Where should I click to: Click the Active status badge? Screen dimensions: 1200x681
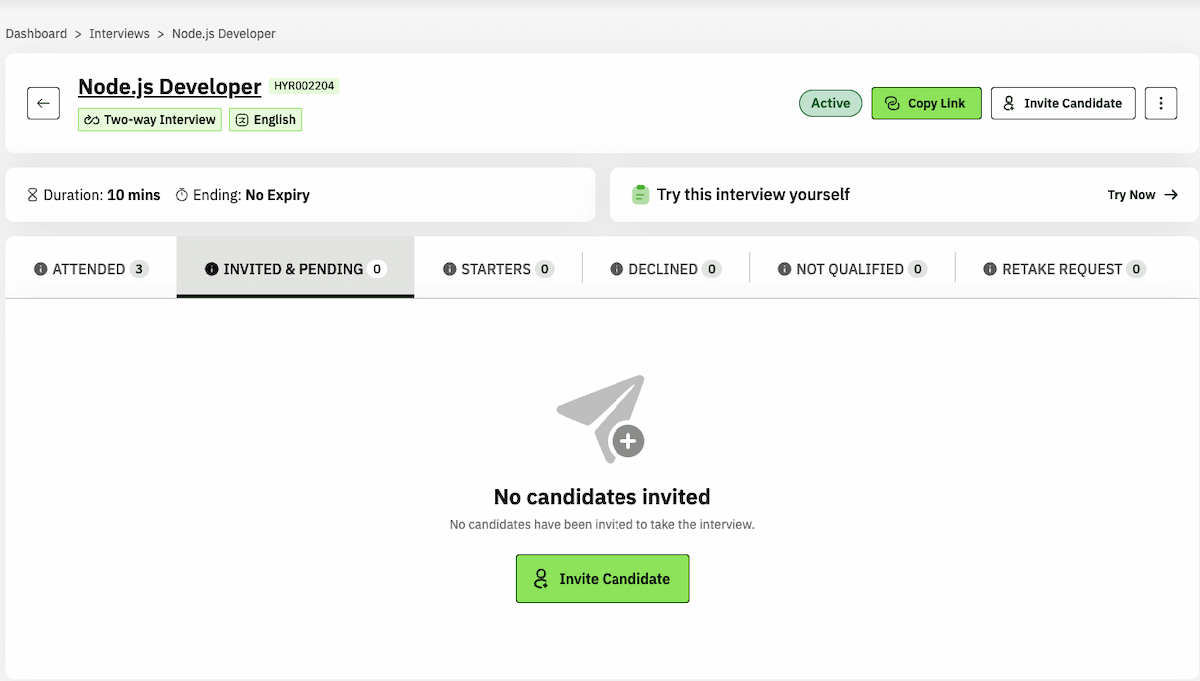click(830, 103)
